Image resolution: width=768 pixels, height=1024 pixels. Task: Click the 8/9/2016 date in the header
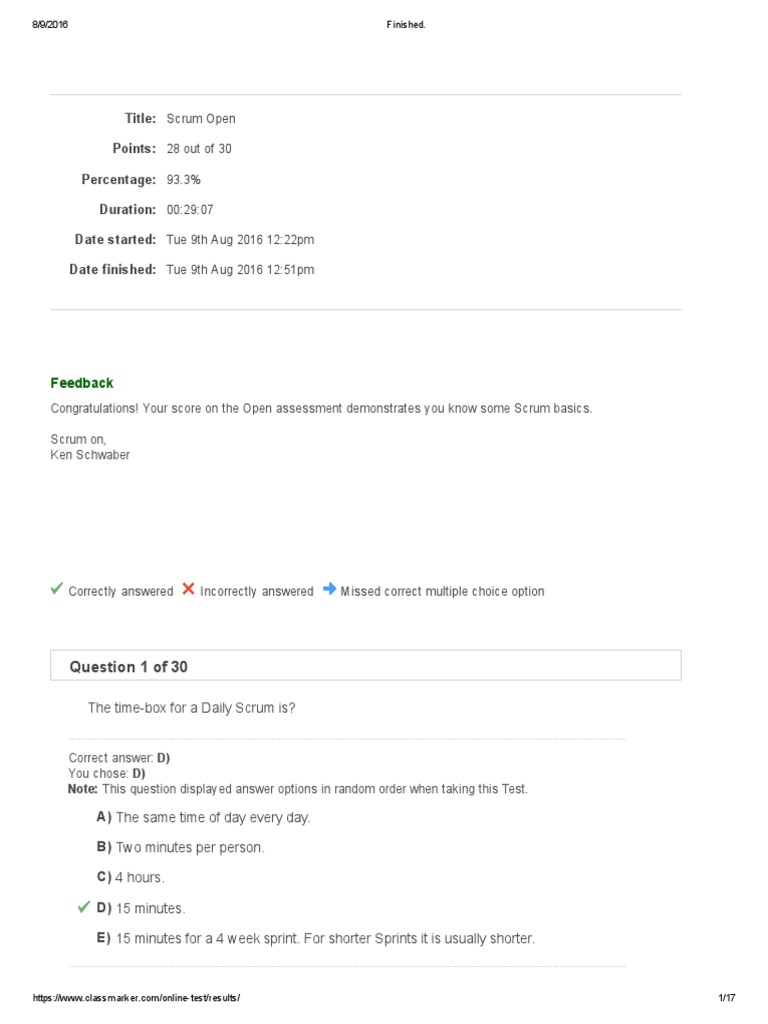(x=49, y=25)
